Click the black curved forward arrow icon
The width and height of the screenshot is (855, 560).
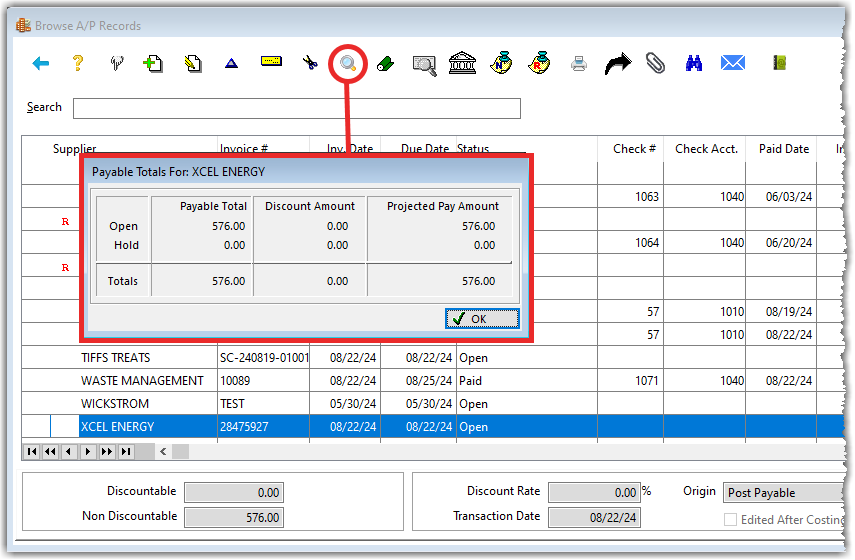click(618, 63)
